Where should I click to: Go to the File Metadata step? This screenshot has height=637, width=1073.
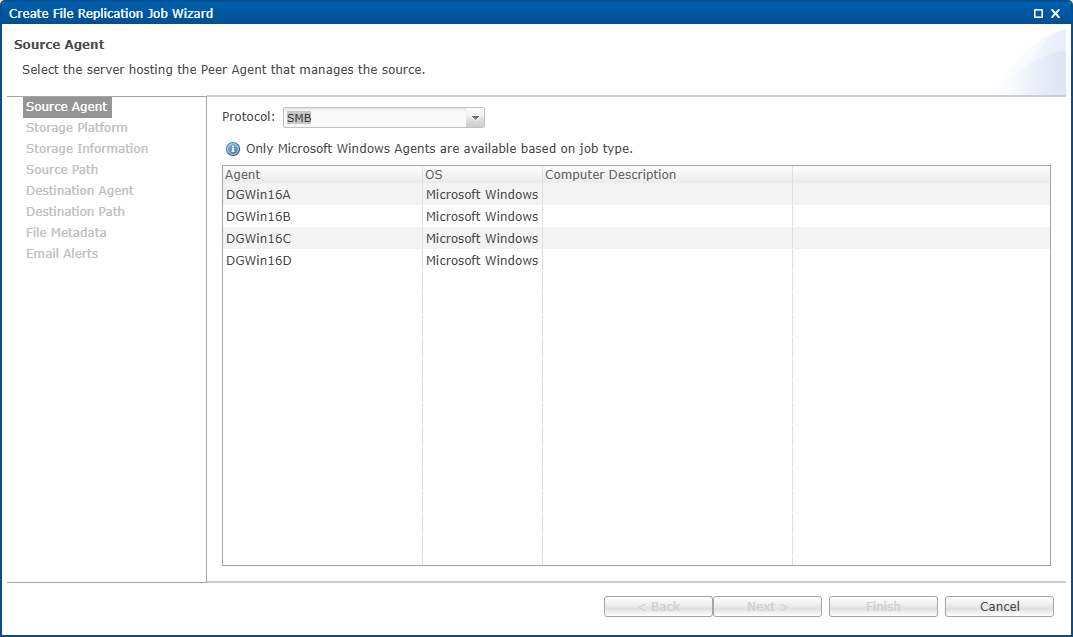click(x=66, y=233)
